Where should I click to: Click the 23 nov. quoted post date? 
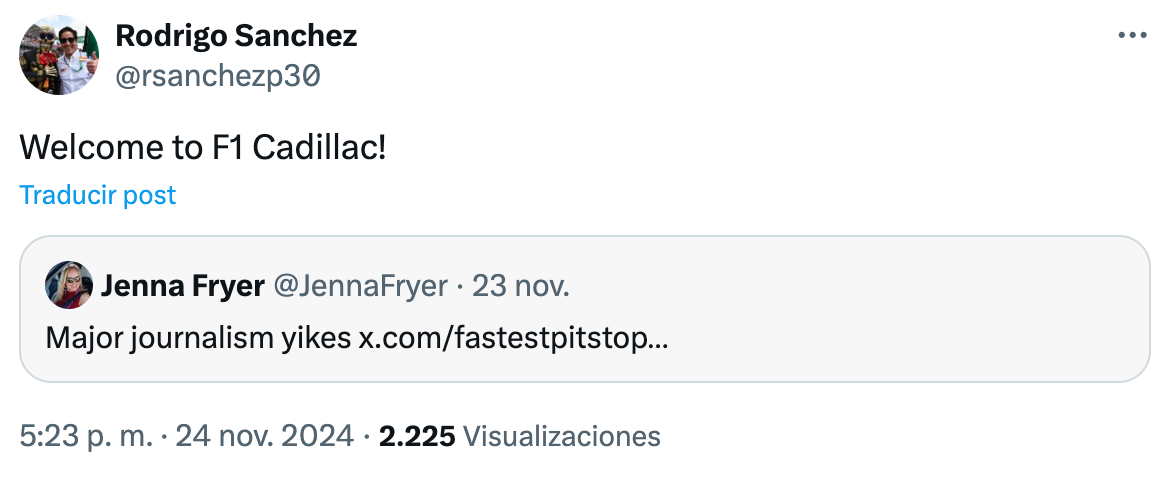coord(520,287)
